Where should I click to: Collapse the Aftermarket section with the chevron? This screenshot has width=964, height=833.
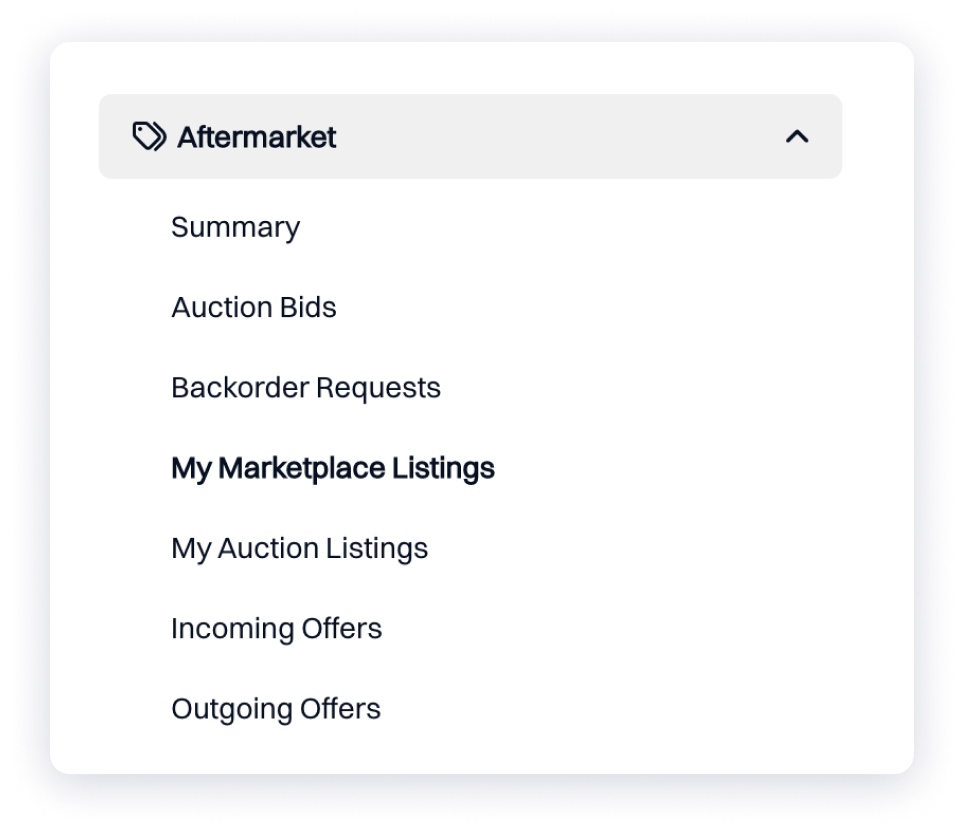pyautogui.click(x=797, y=137)
